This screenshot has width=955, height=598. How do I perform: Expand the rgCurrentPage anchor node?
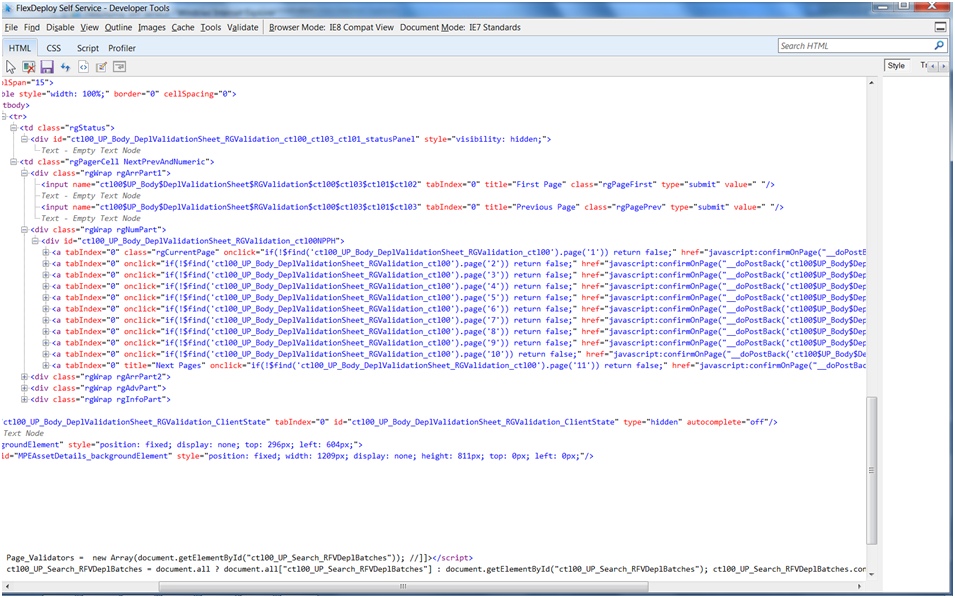click(x=46, y=252)
